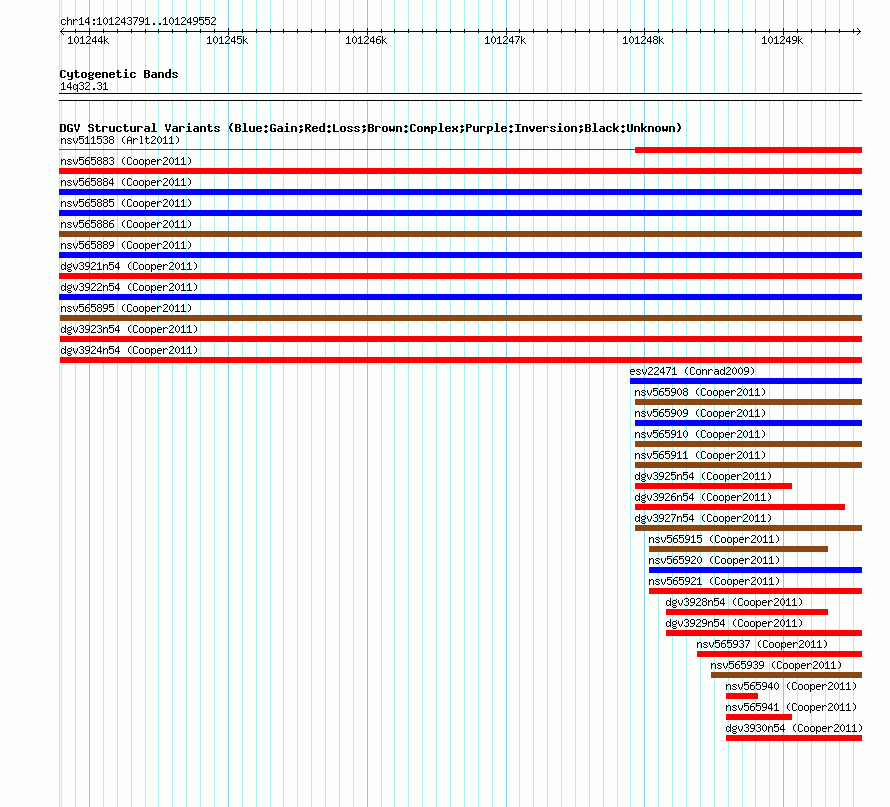Open the nsv565884 (Cooper2011) variant label
Image resolution: width=890 pixels, height=807 pixels.
click(126, 182)
